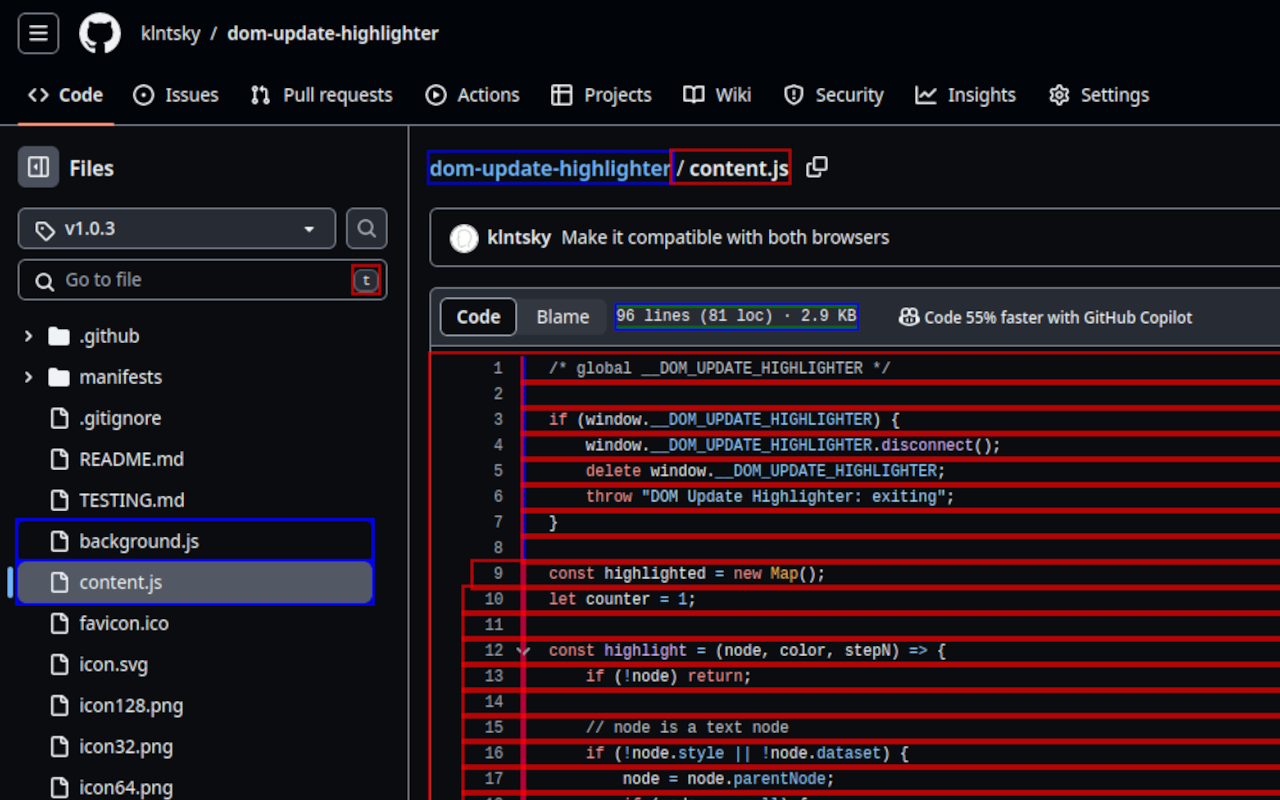The image size is (1280, 800).
Task: Open file search with the magnifying glass icon
Action: [x=366, y=228]
